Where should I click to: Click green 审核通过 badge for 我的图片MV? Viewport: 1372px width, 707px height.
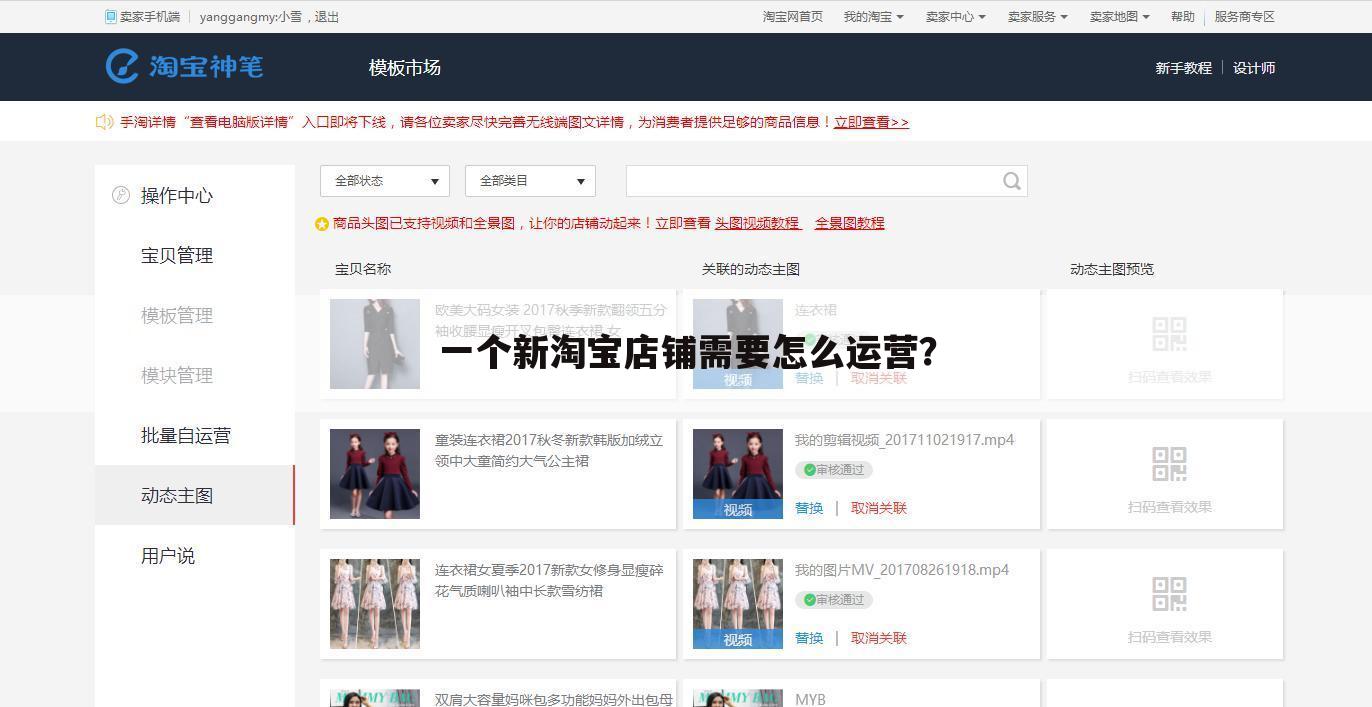(x=834, y=600)
